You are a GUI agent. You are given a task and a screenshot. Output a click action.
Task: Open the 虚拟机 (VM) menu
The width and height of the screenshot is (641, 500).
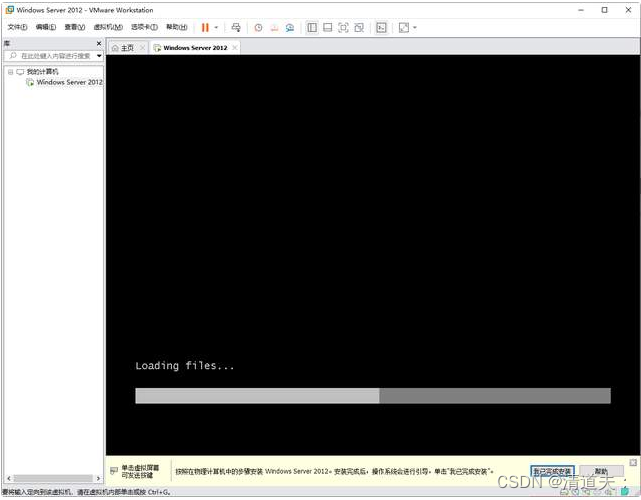point(108,27)
